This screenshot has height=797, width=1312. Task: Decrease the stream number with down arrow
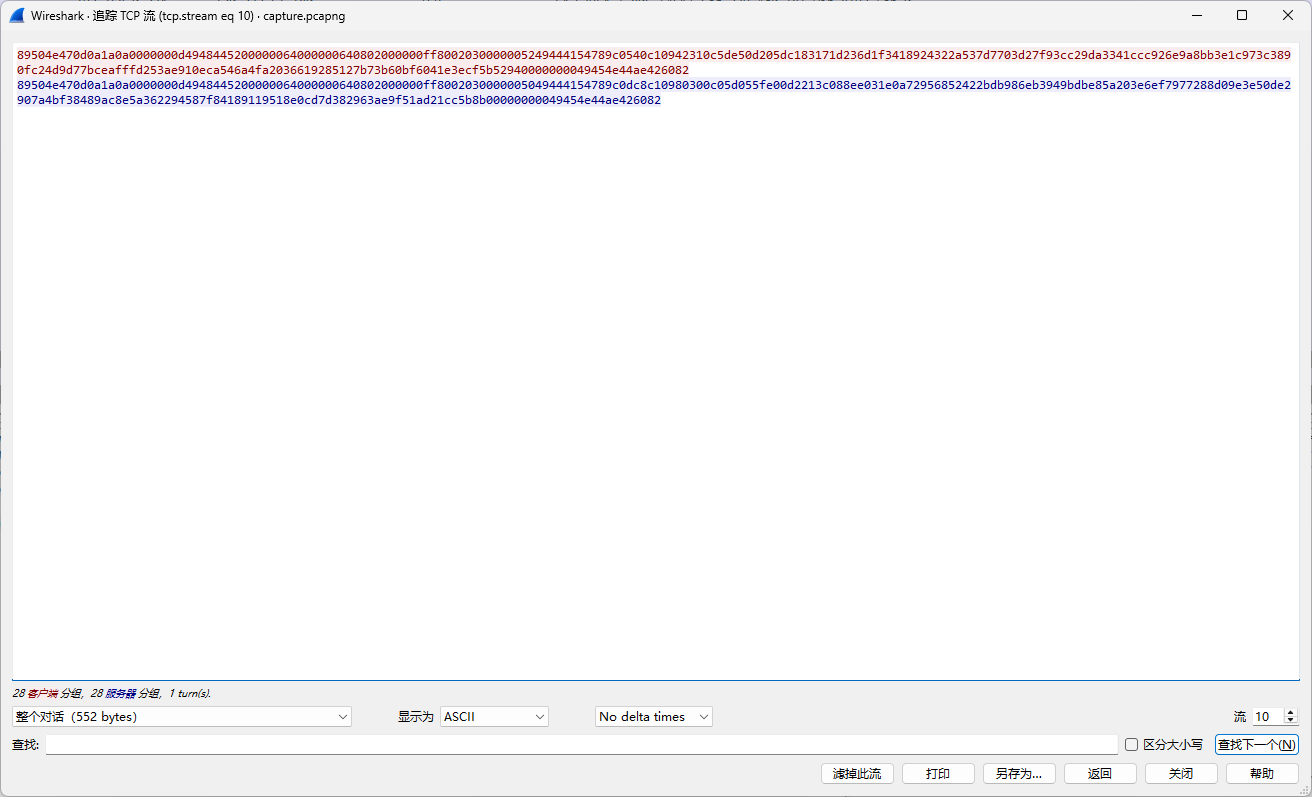[x=1290, y=721]
